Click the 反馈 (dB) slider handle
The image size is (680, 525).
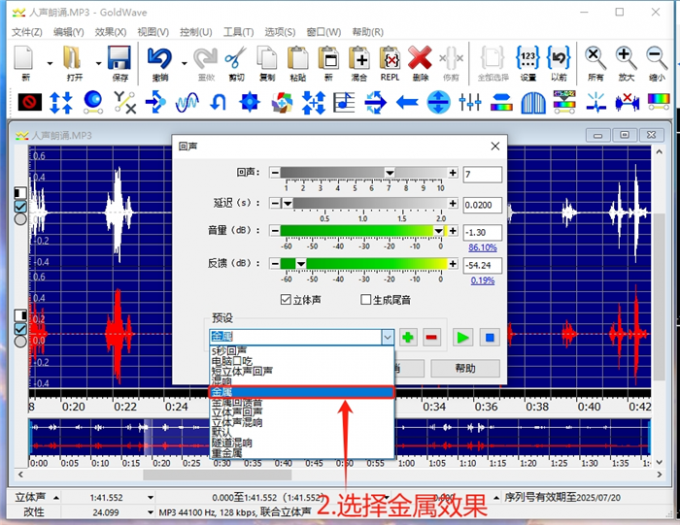pos(301,264)
